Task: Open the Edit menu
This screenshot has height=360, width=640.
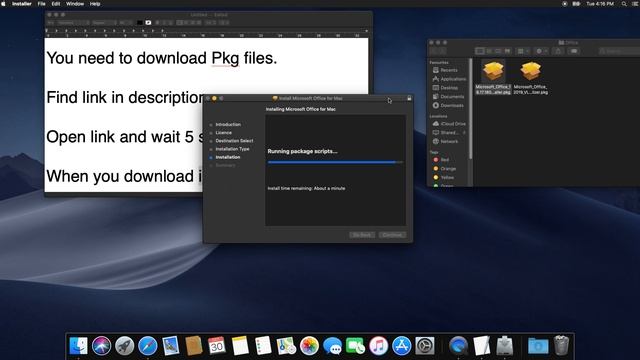Action: 56,4
